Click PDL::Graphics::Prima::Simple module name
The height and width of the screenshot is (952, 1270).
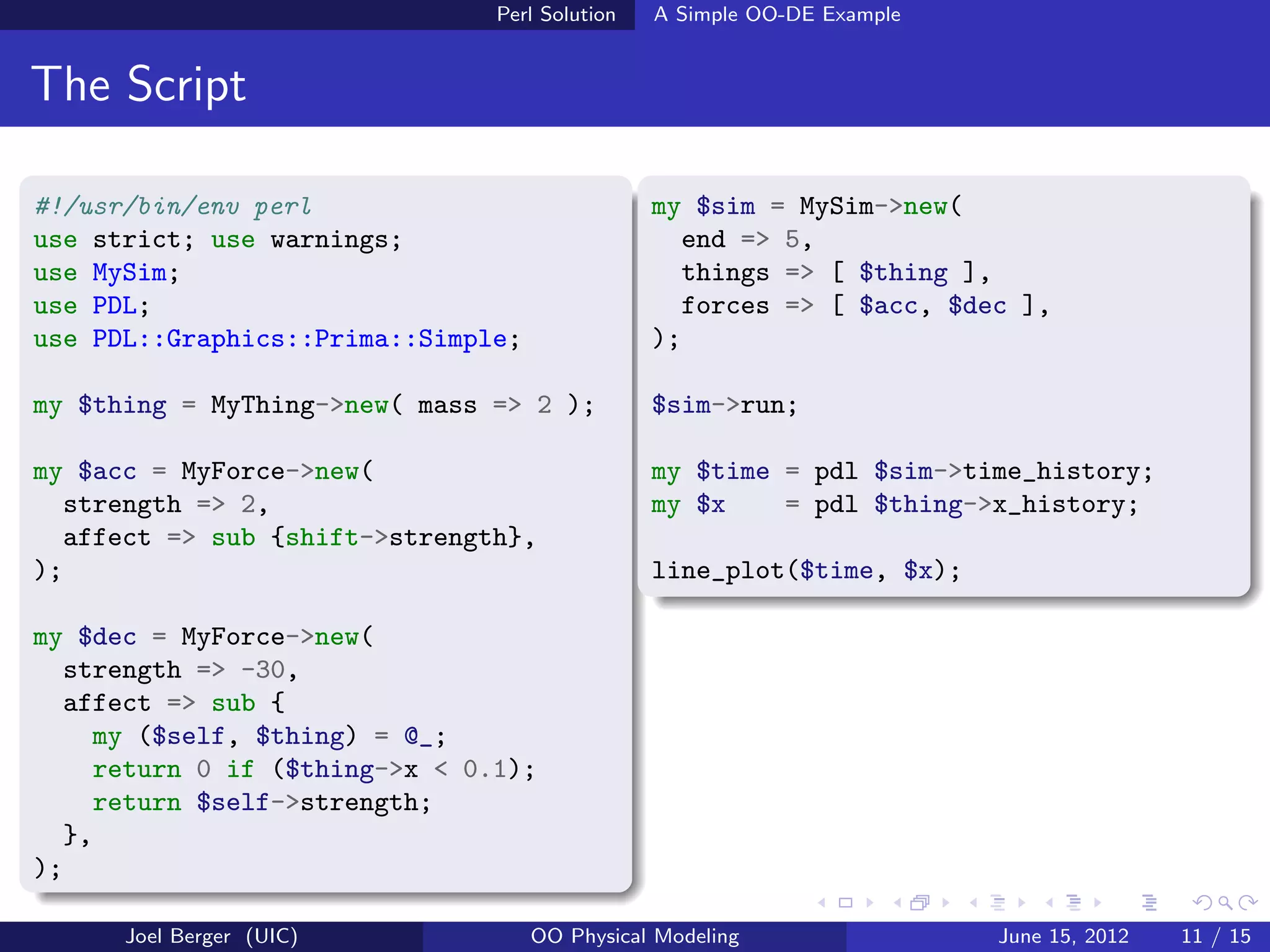[300, 339]
